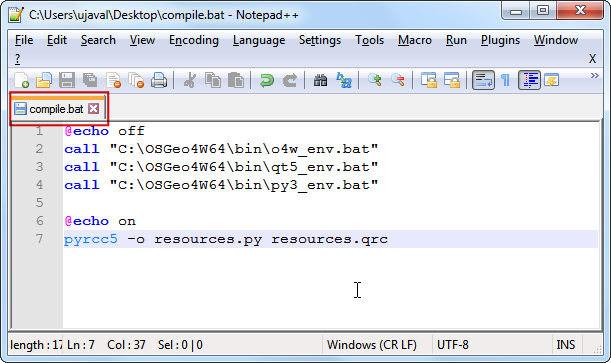Open the Plugins menu
611x363 pixels.
pos(500,40)
